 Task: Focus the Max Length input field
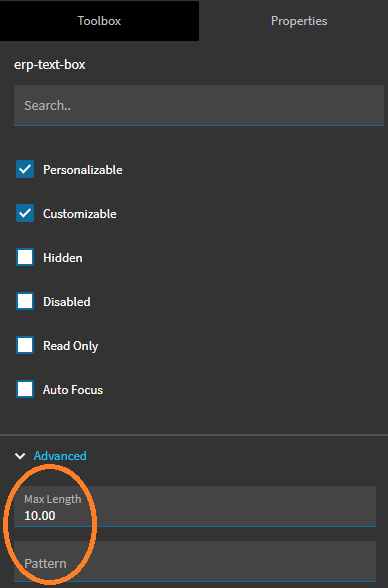point(195,506)
